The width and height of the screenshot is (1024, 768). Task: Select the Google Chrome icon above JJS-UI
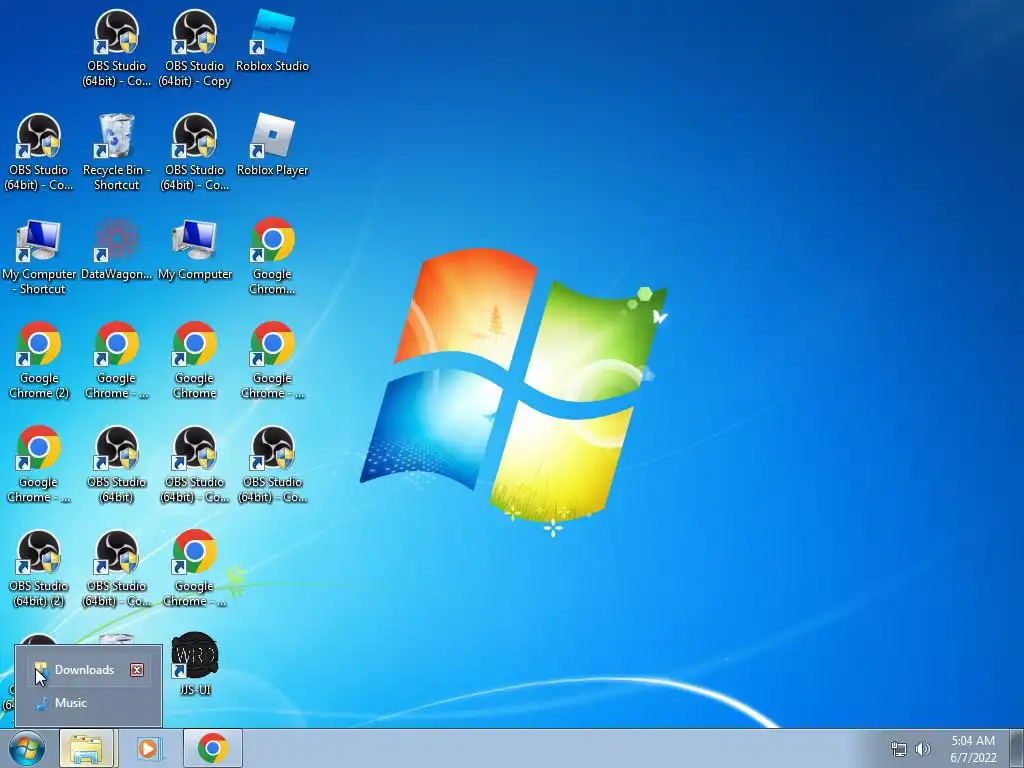point(195,568)
